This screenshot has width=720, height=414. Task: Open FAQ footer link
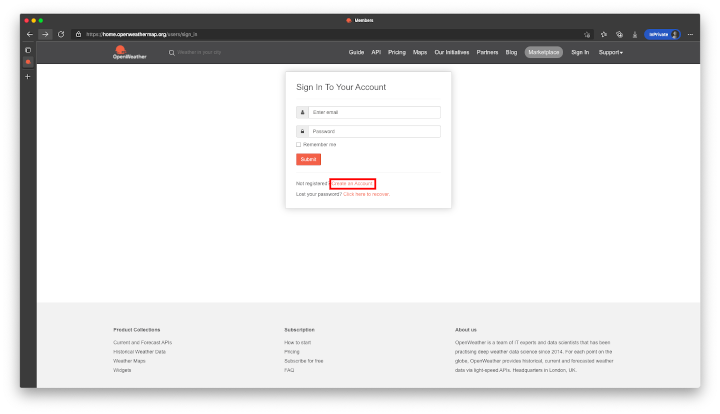(289, 370)
